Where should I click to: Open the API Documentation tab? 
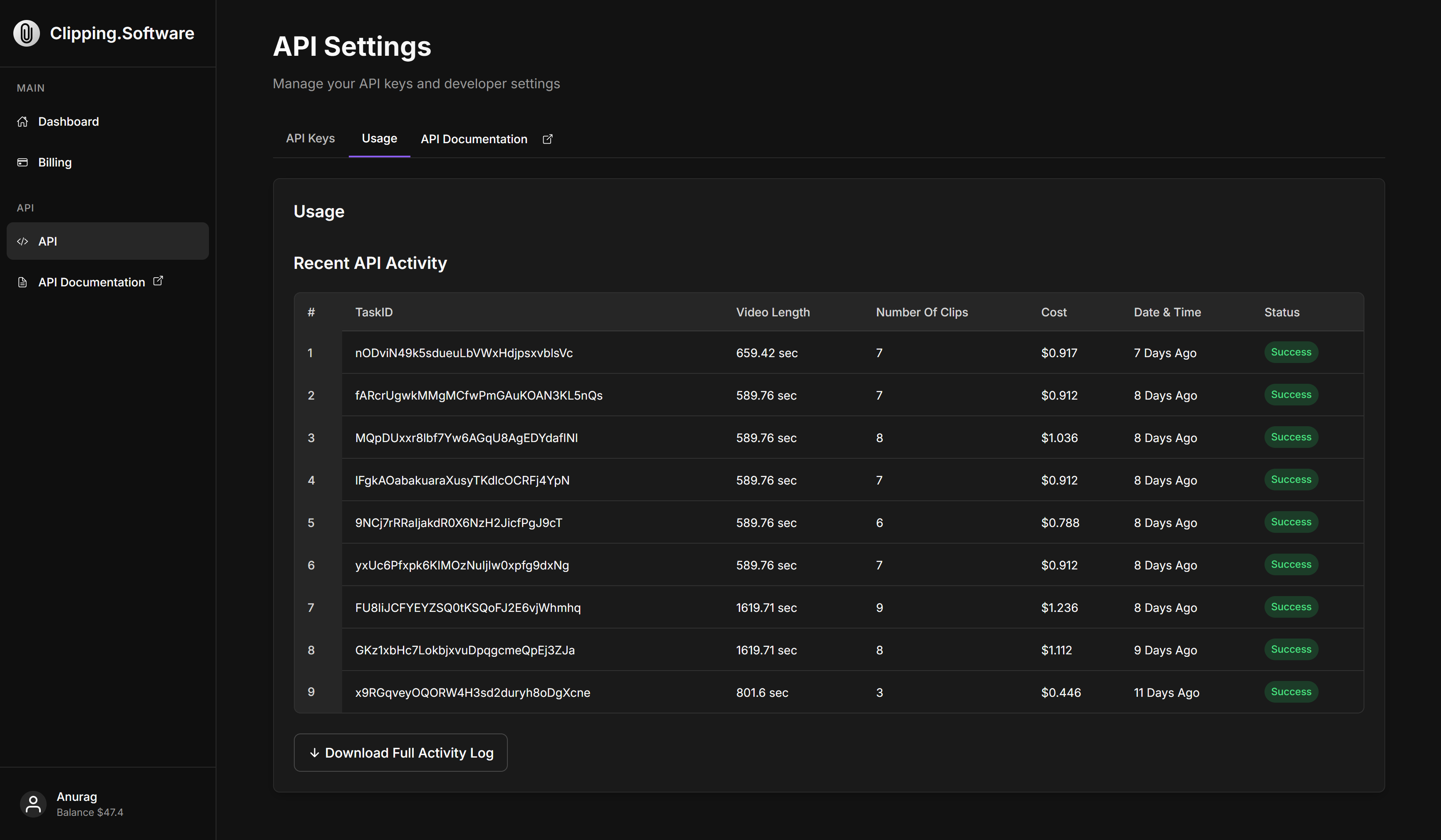point(474,139)
